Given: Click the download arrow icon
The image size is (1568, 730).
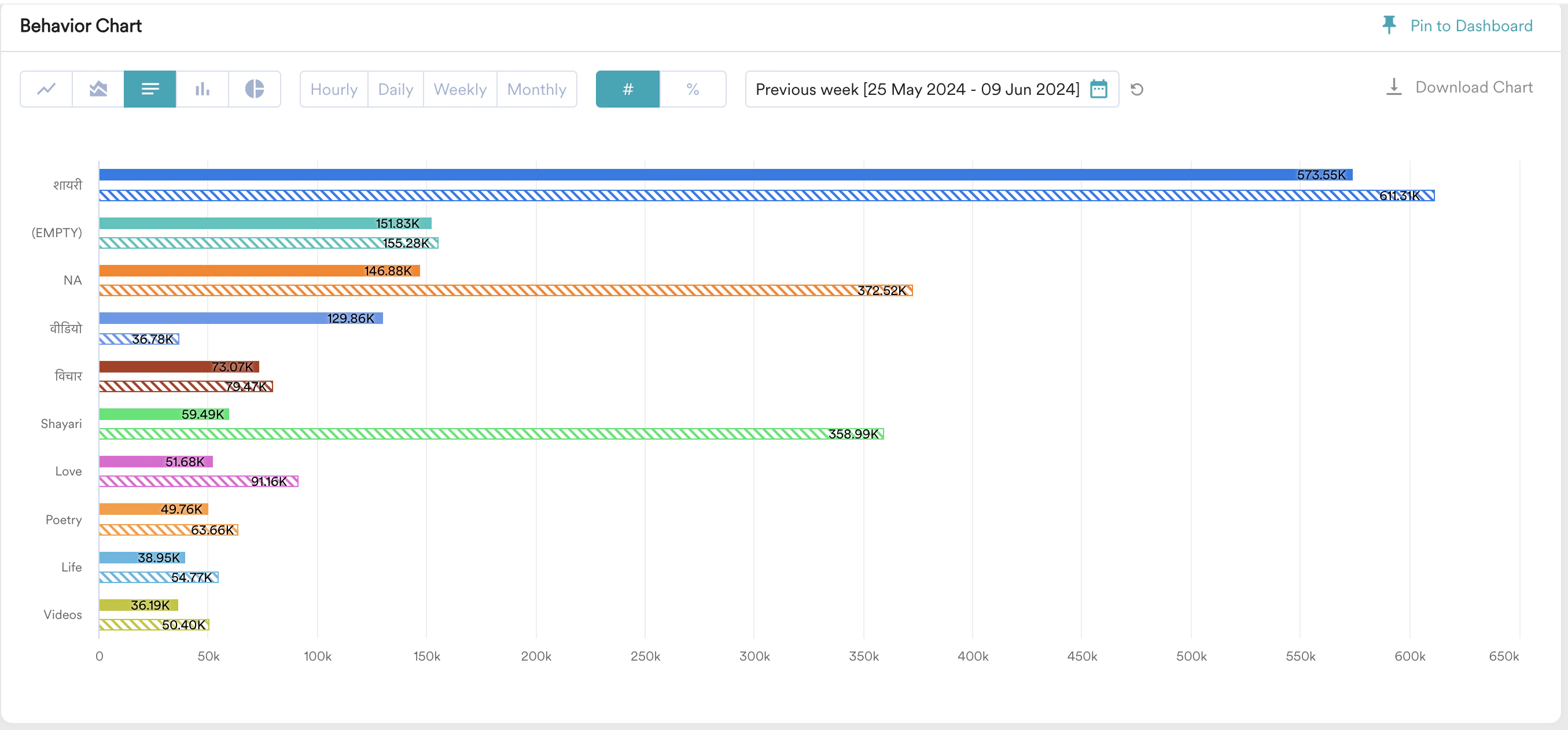Looking at the screenshot, I should pos(1394,87).
